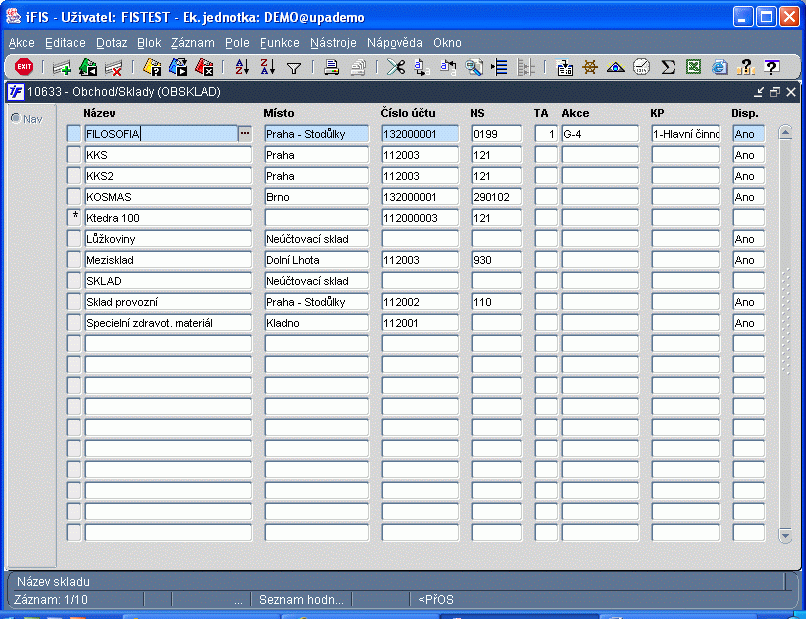806x619 pixels.
Task: Click the vertical scrollbar down arrow
Action: [x=785, y=536]
